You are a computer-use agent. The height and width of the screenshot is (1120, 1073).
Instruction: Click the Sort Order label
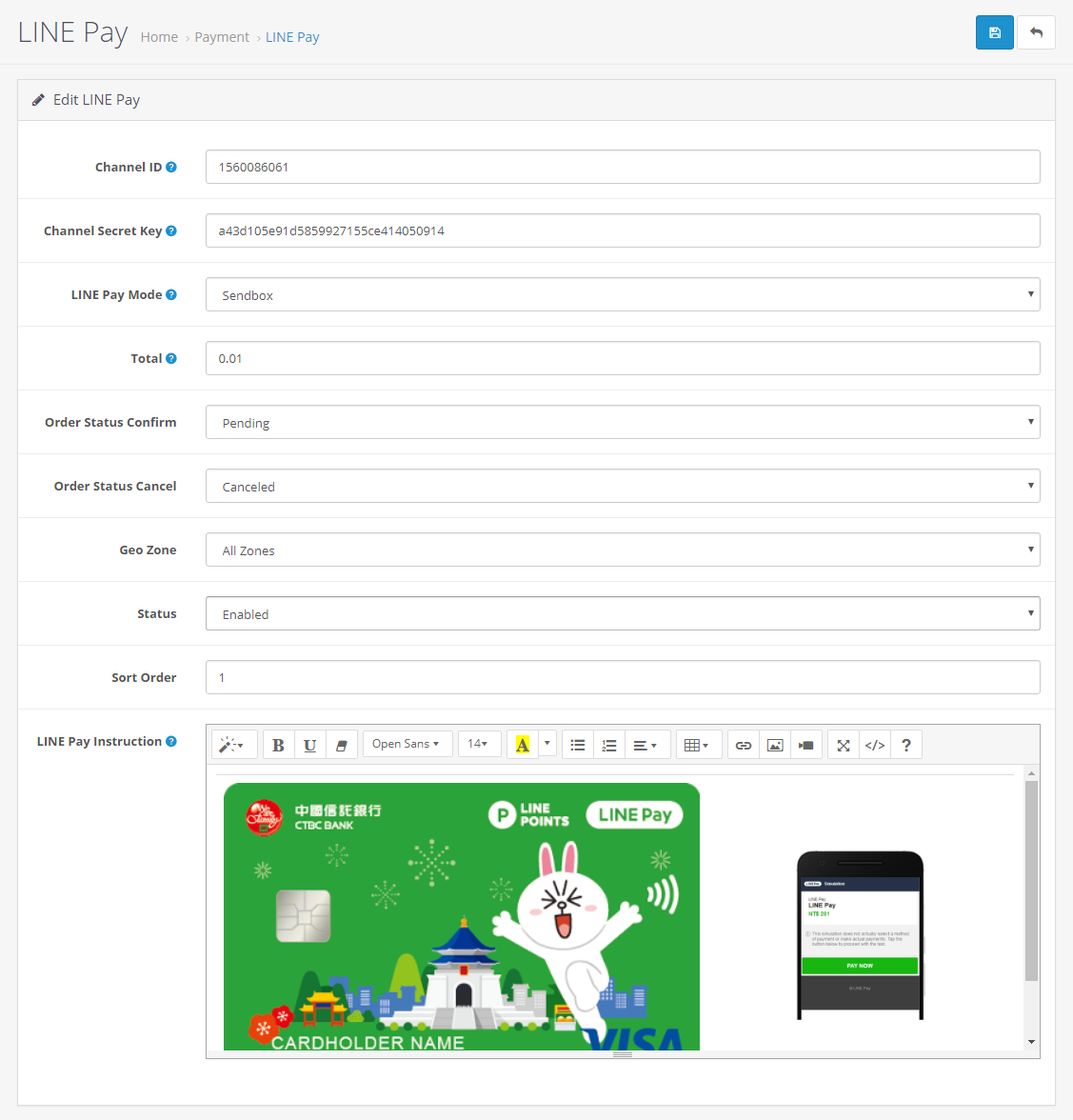[x=144, y=677]
